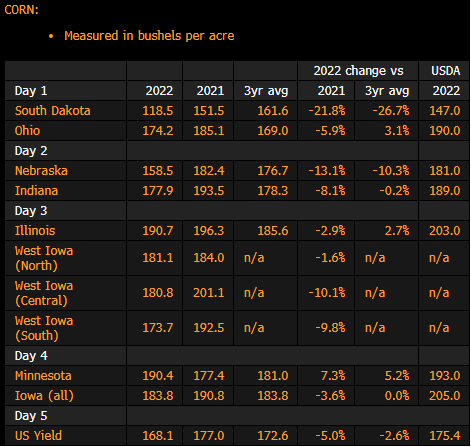
Task: Click US Yield USDA value 175.4
Action: [x=445, y=436]
